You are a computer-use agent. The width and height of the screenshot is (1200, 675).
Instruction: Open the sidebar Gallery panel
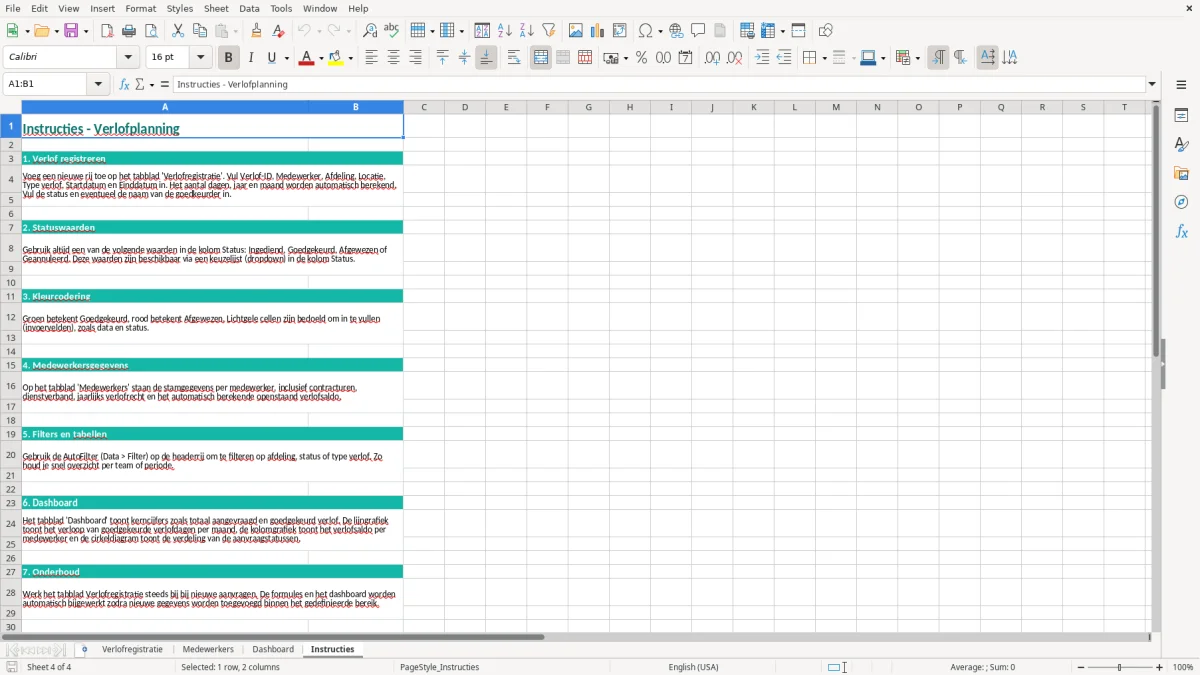1181,174
